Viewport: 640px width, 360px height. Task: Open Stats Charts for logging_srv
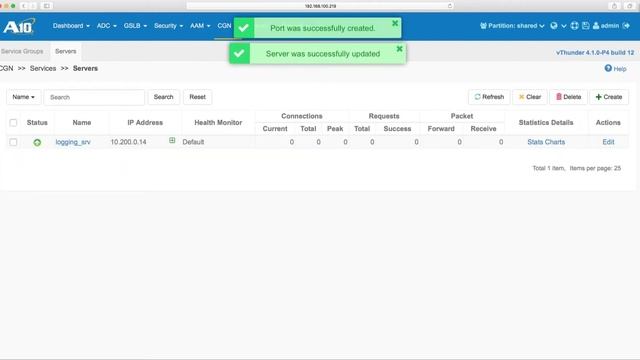(x=546, y=142)
